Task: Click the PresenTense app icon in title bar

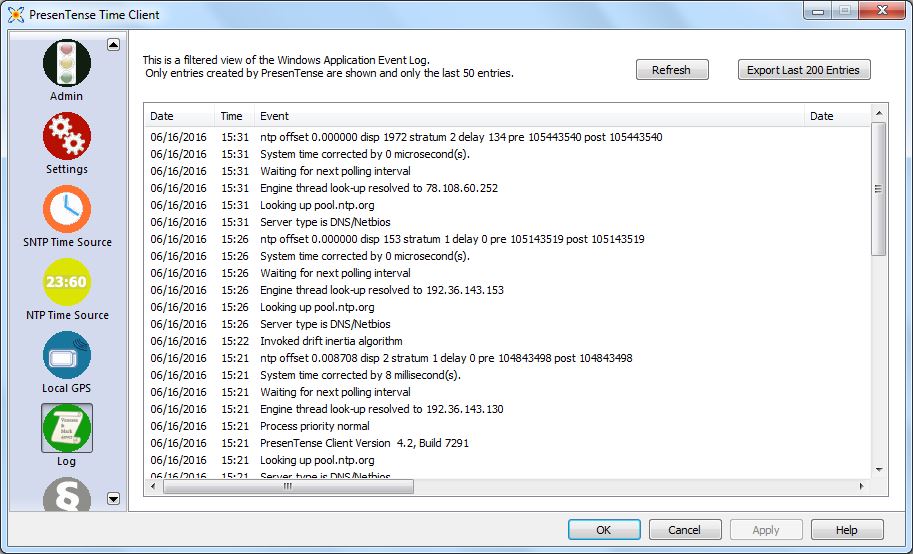Action: tap(16, 15)
